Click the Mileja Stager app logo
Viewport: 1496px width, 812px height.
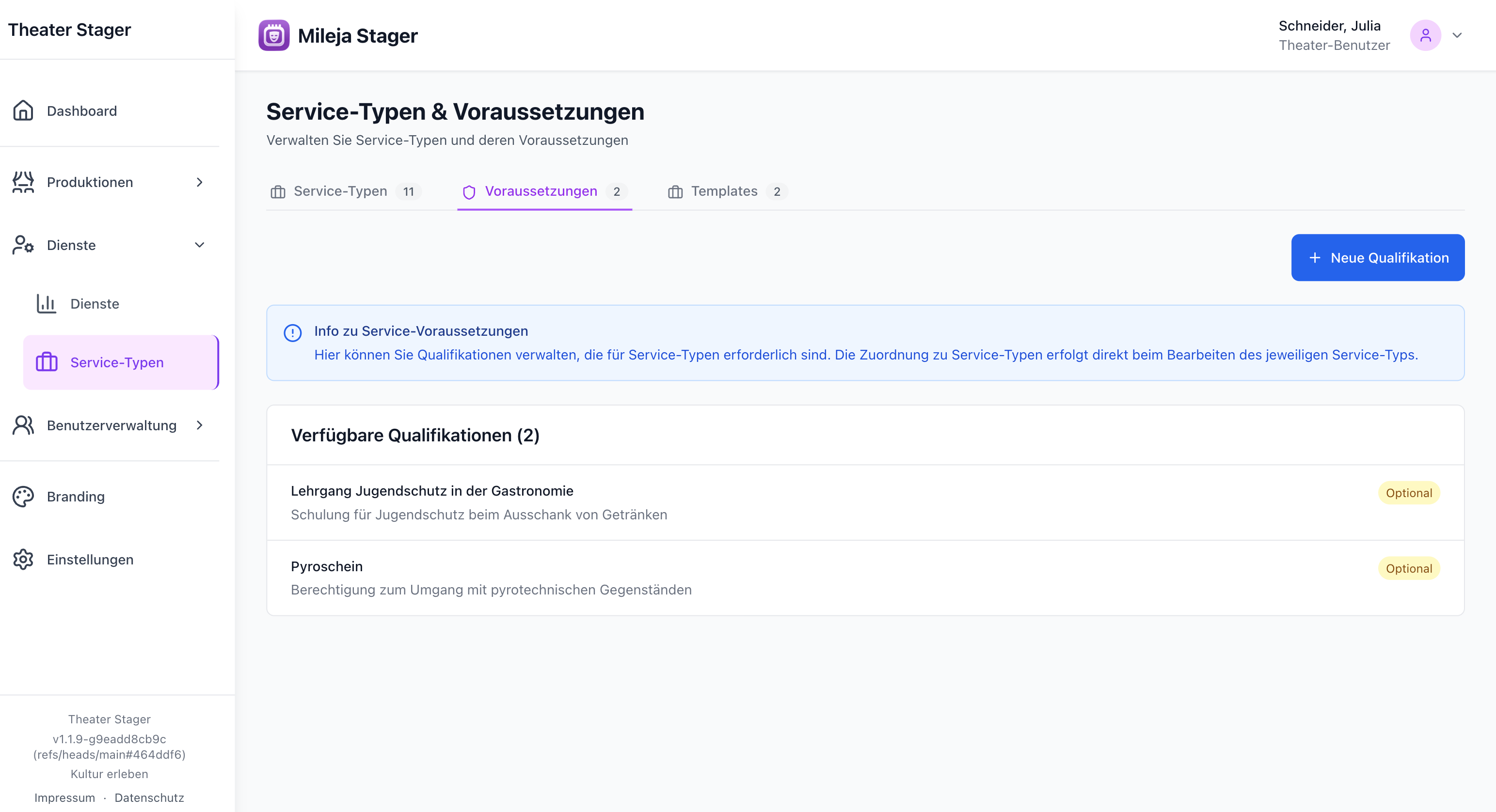coord(273,35)
